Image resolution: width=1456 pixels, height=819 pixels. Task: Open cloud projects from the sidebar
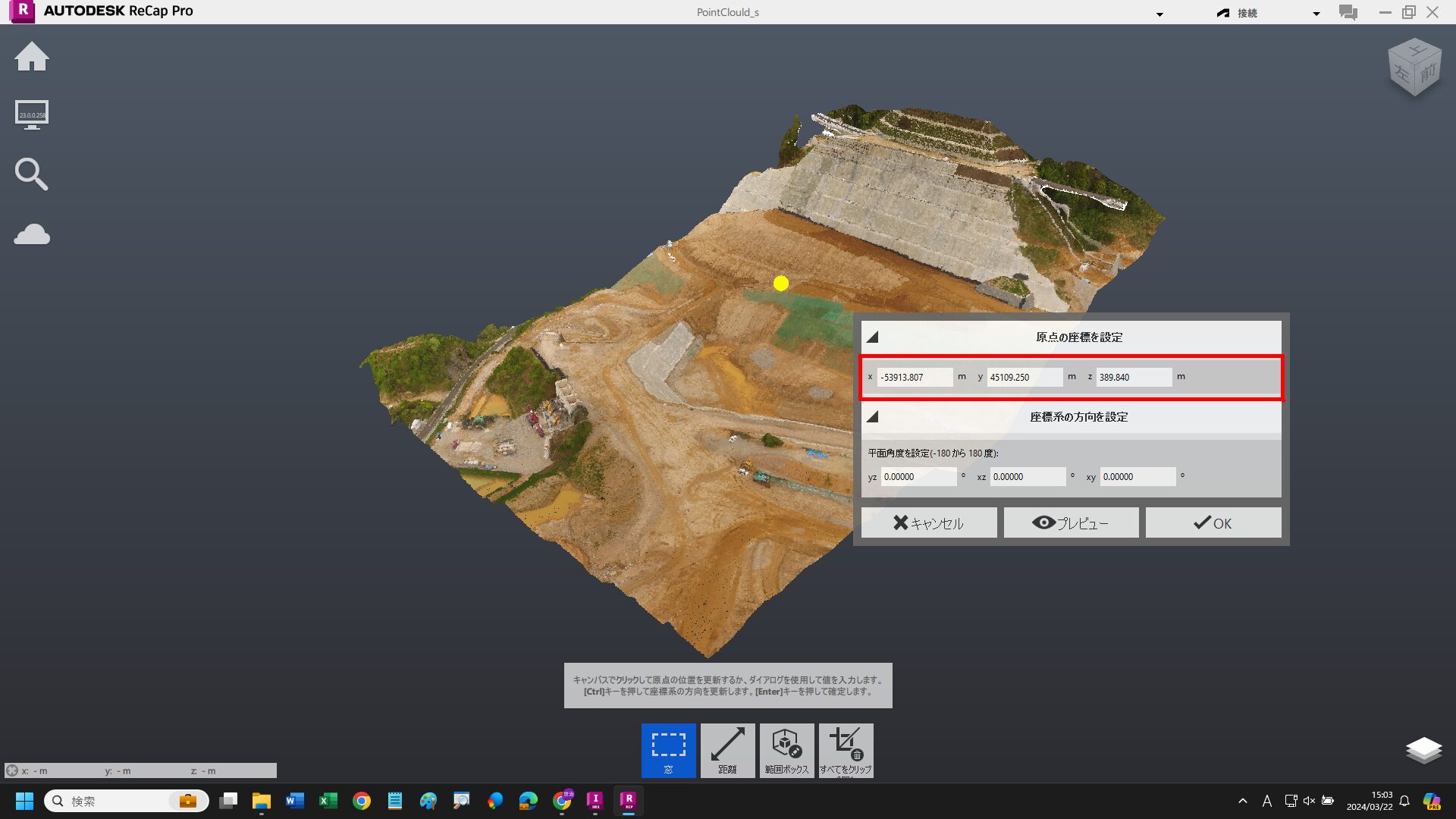coord(32,235)
